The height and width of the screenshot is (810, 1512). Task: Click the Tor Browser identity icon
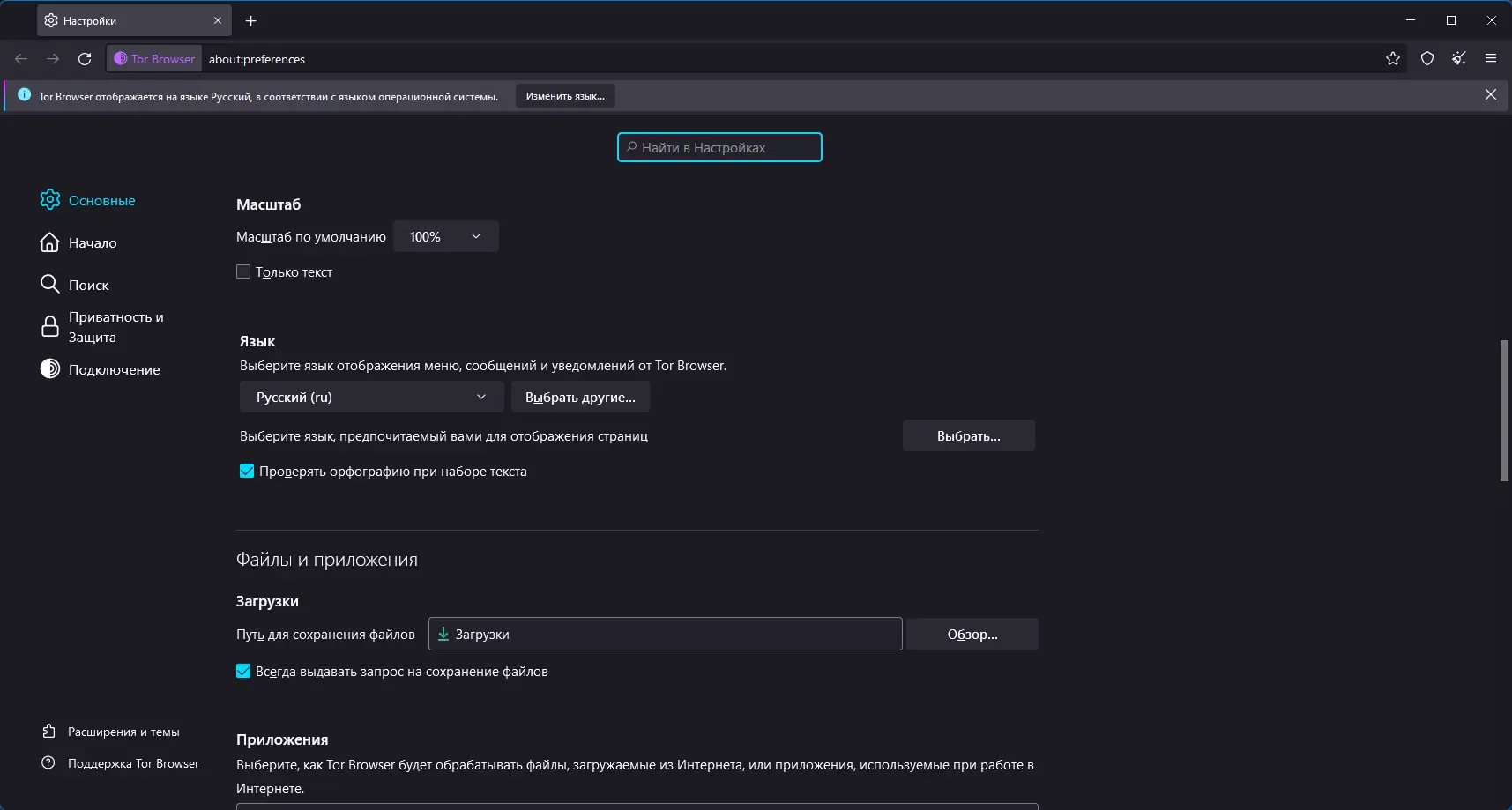155,59
